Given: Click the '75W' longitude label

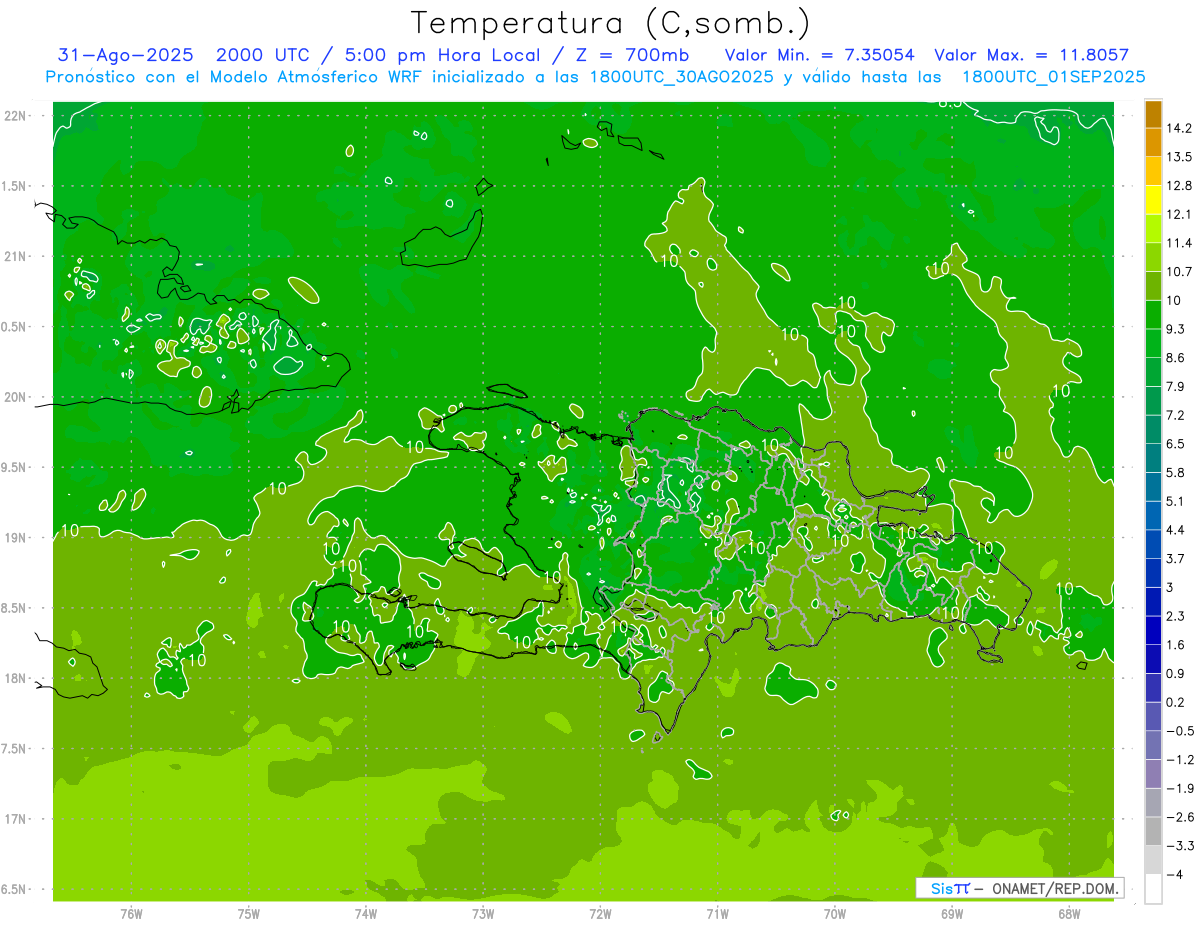Looking at the screenshot, I should (x=249, y=914).
